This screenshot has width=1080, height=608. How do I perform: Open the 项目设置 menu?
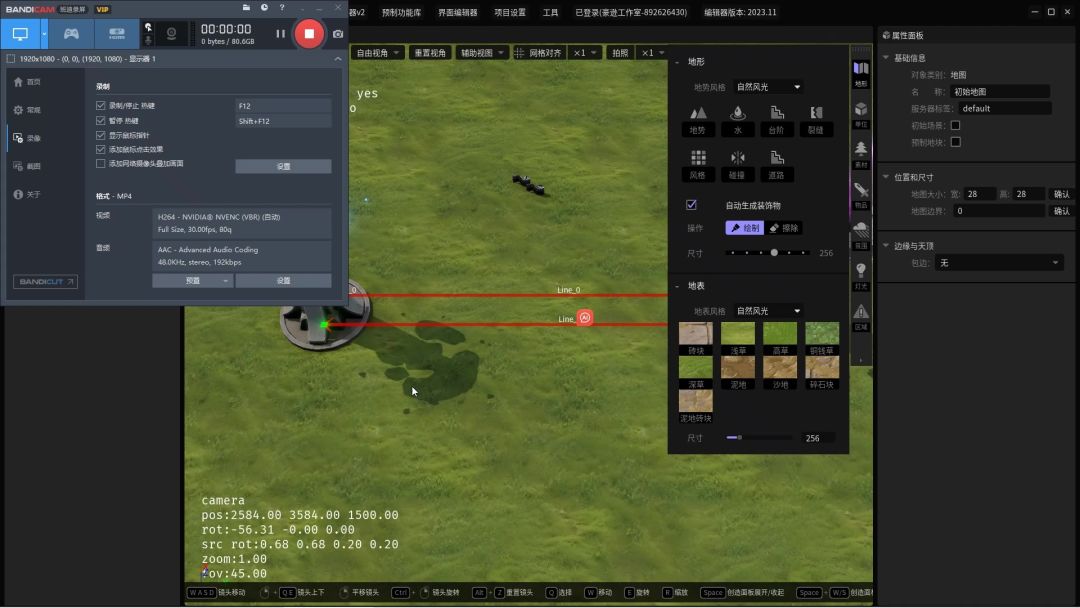pos(510,13)
